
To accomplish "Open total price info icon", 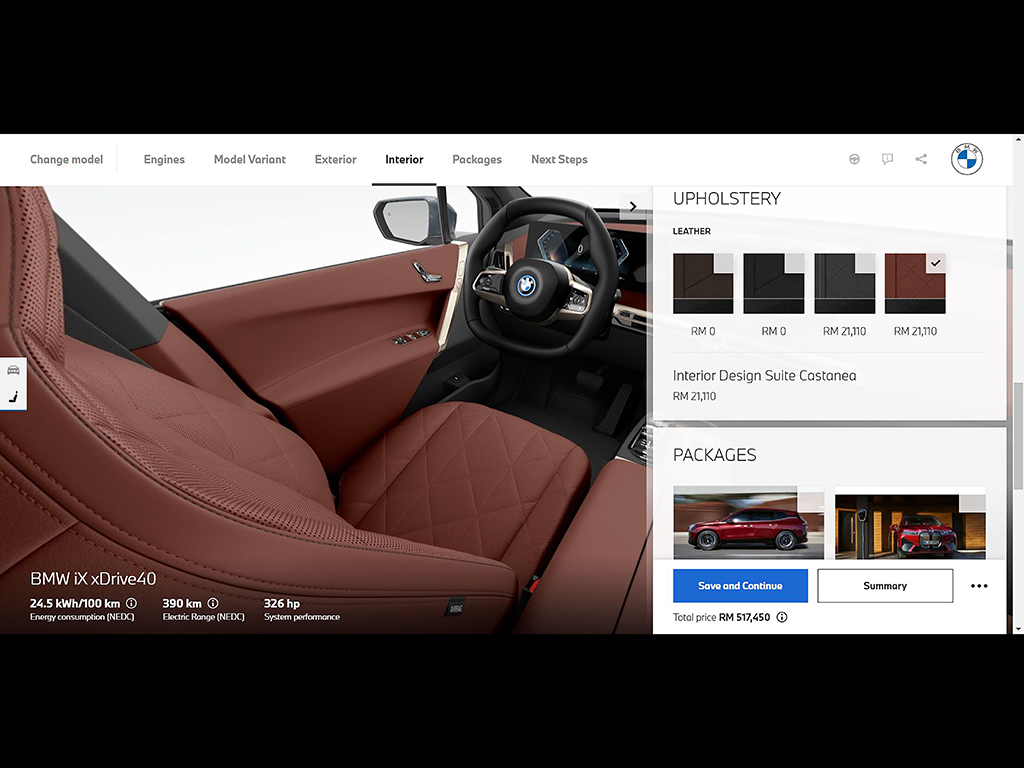I will tap(782, 617).
